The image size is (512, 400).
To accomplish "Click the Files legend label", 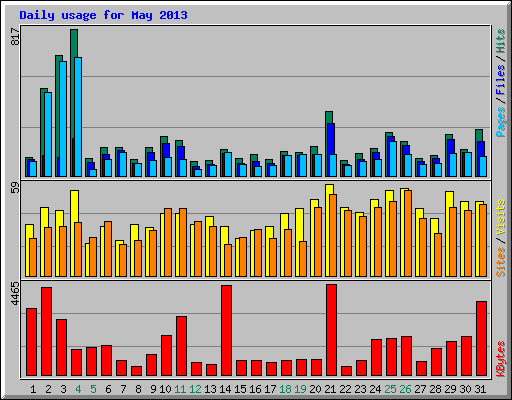I will 501,79.
